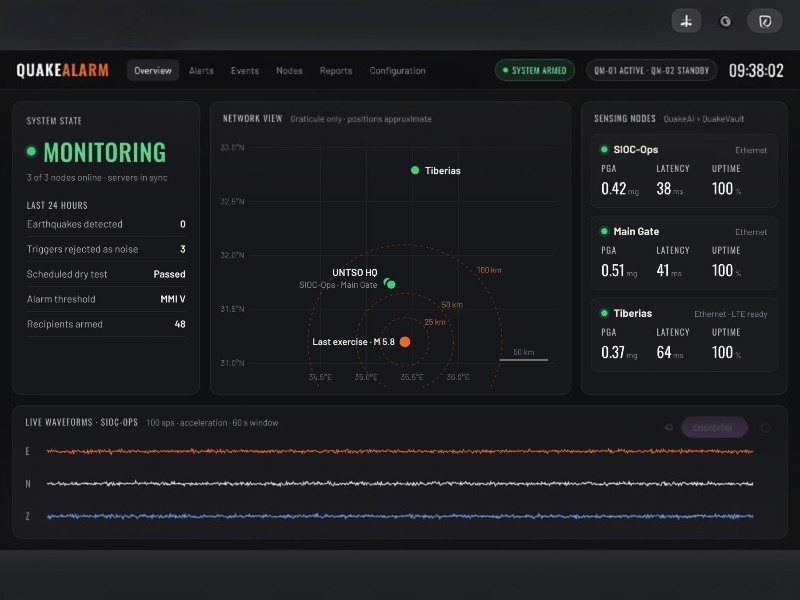This screenshot has height=600, width=800.
Task: Click the Triggers rejected as noise row
Action: tap(106, 249)
